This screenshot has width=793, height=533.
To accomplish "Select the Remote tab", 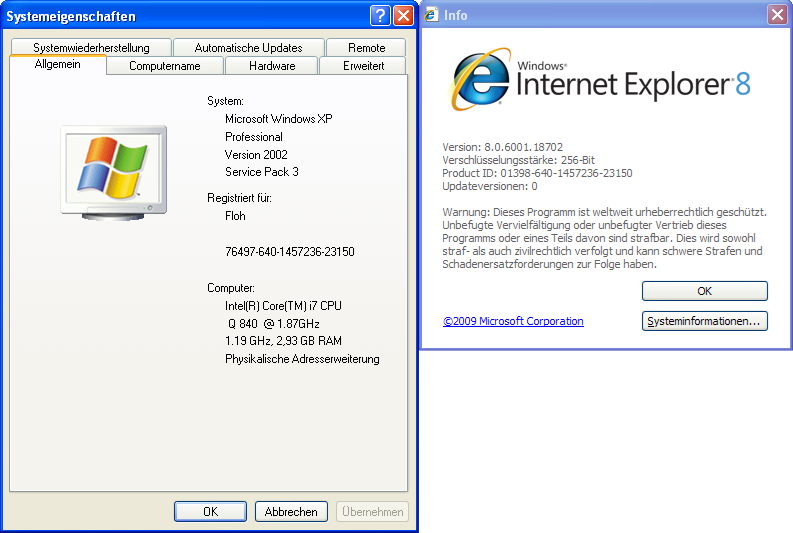I will pos(367,47).
